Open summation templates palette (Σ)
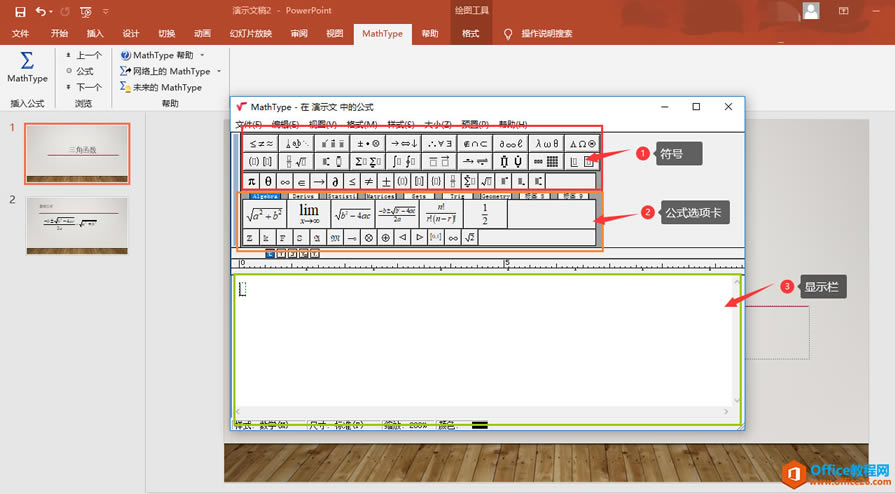Viewport: 895px width, 494px height. click(x=368, y=162)
